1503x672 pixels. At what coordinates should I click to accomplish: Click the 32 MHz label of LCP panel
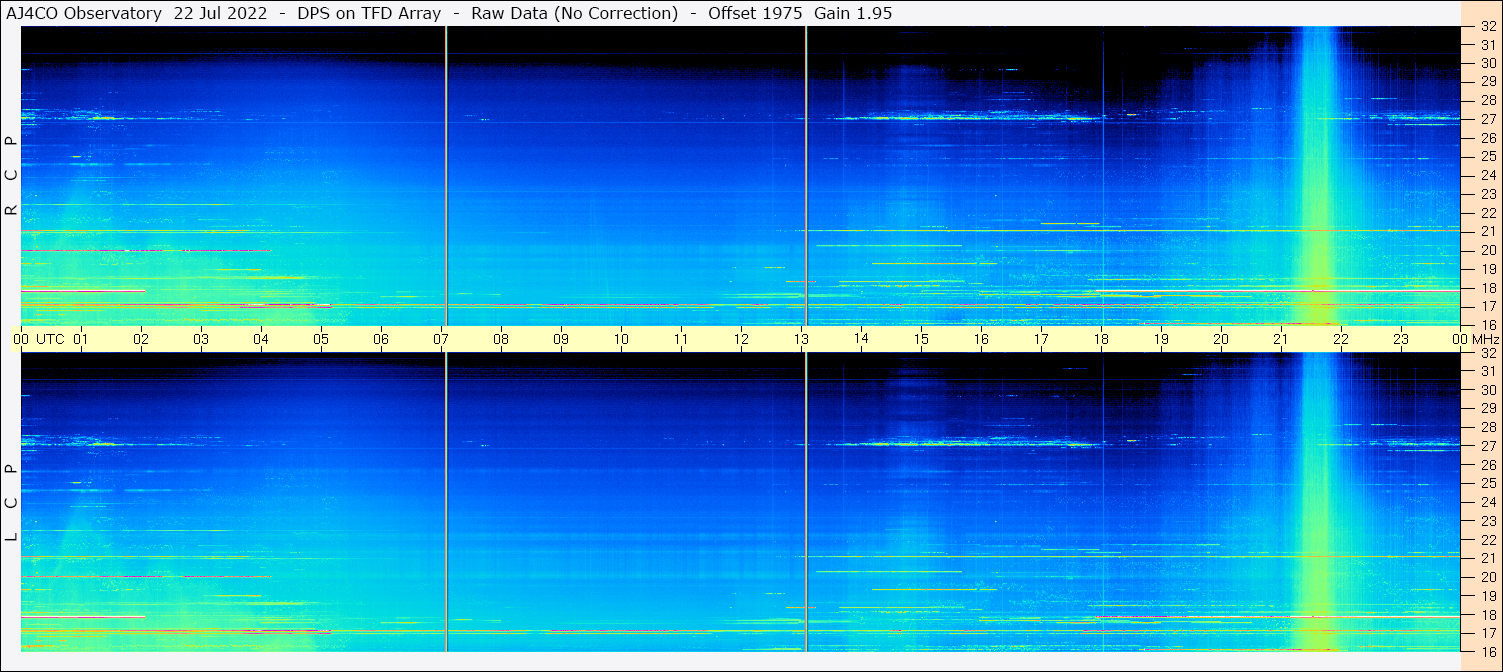1487,353
